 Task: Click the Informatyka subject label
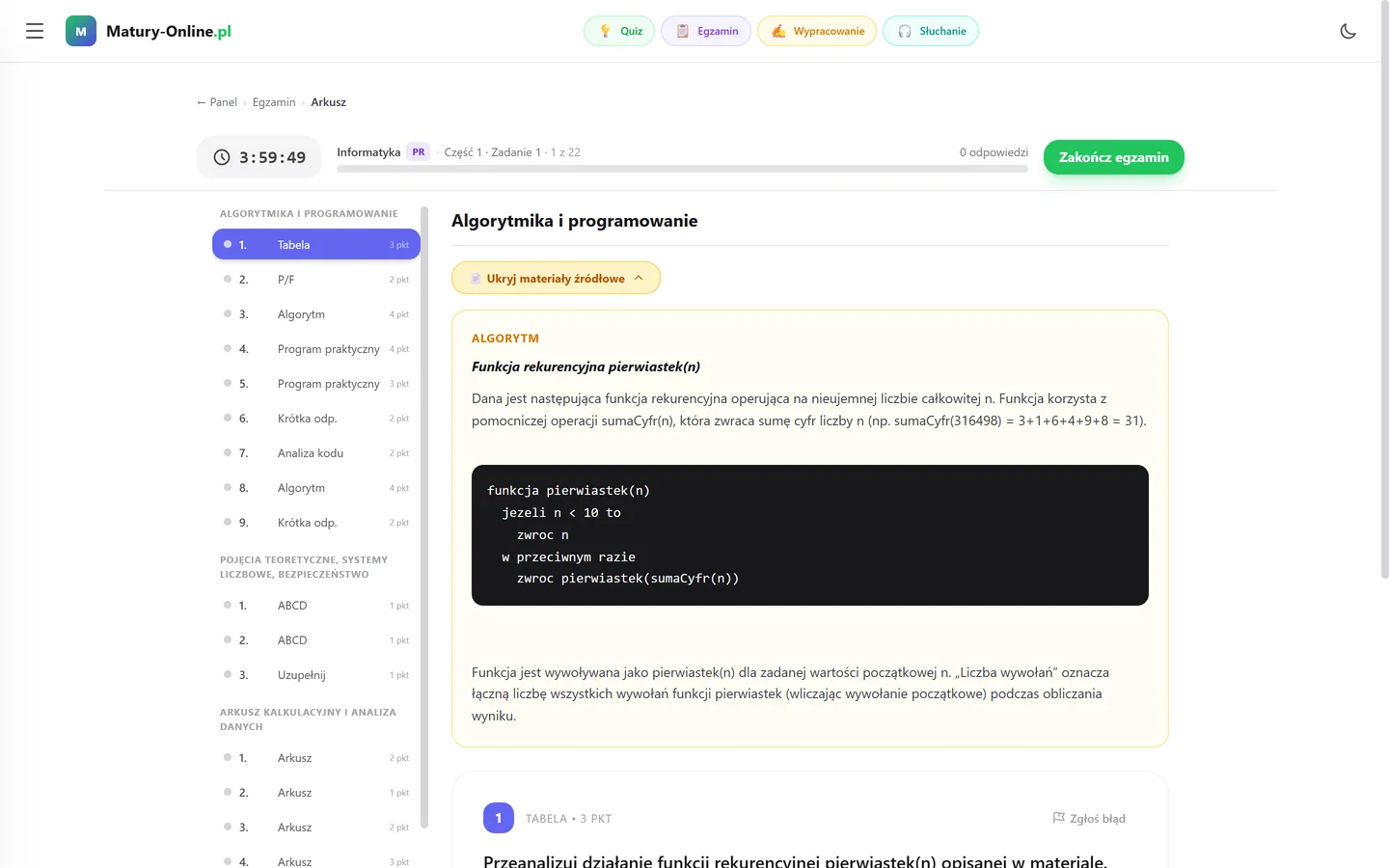pos(368,152)
